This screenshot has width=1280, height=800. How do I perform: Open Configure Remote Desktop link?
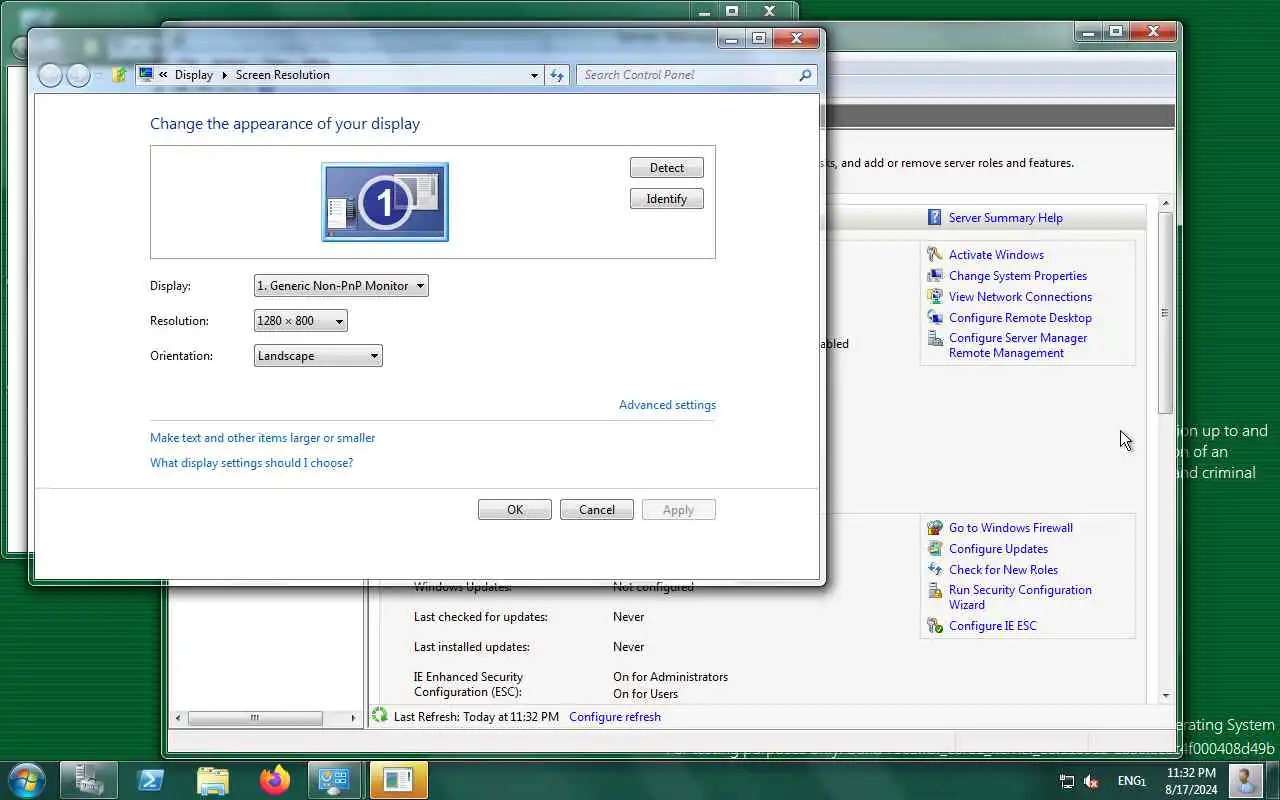1020,318
